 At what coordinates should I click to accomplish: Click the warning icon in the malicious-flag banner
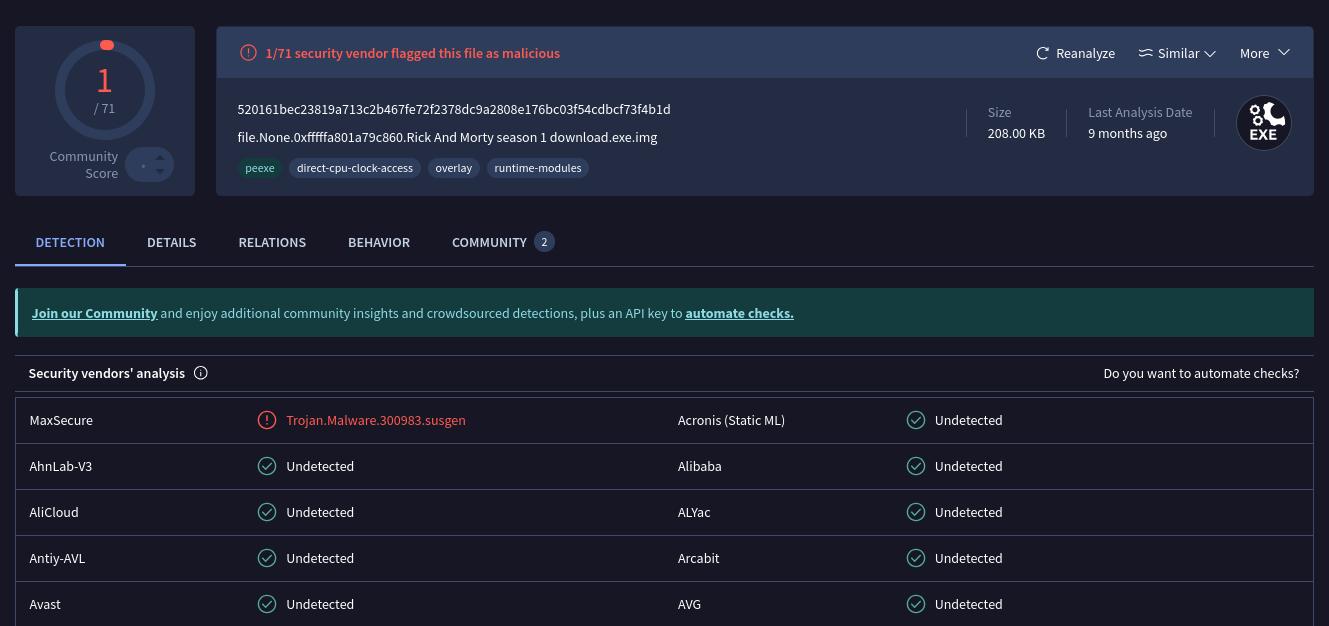[248, 53]
